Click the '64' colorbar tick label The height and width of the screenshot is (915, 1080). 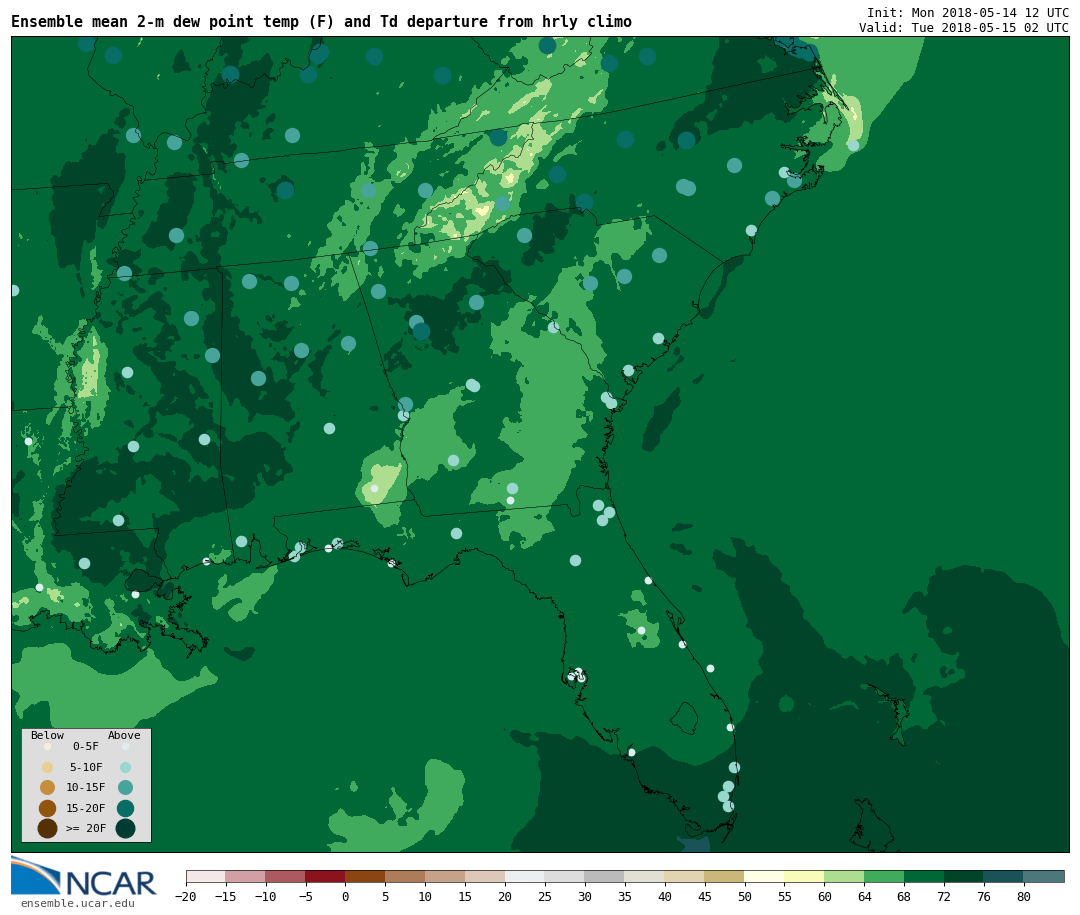pos(864,896)
